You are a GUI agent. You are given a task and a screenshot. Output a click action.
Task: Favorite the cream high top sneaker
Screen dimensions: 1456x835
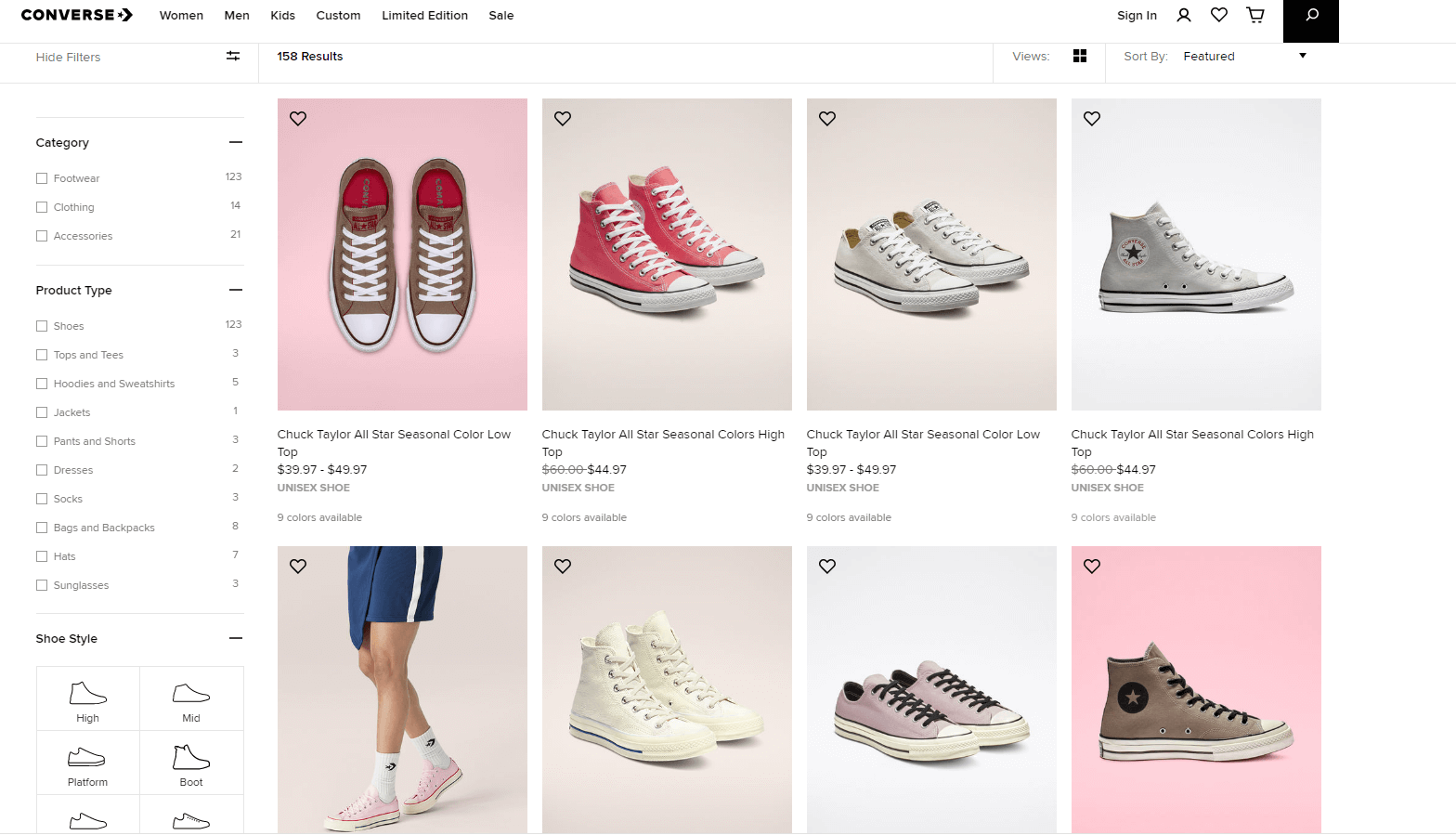(x=563, y=567)
